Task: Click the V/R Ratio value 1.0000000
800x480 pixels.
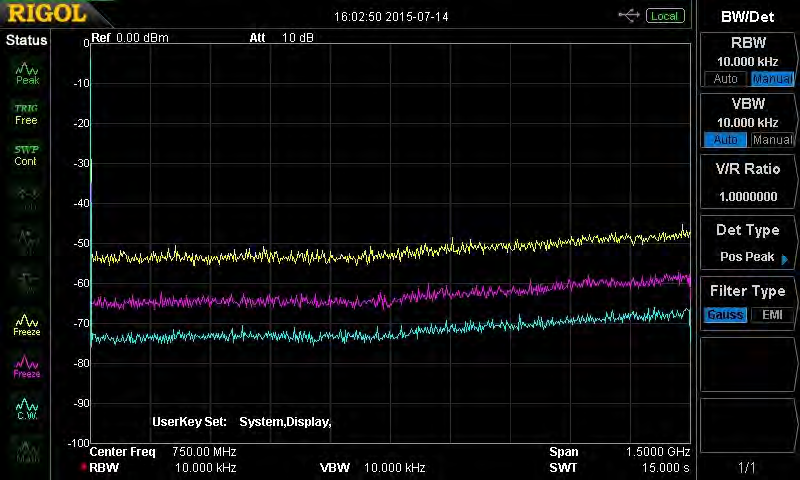Action: tap(748, 196)
